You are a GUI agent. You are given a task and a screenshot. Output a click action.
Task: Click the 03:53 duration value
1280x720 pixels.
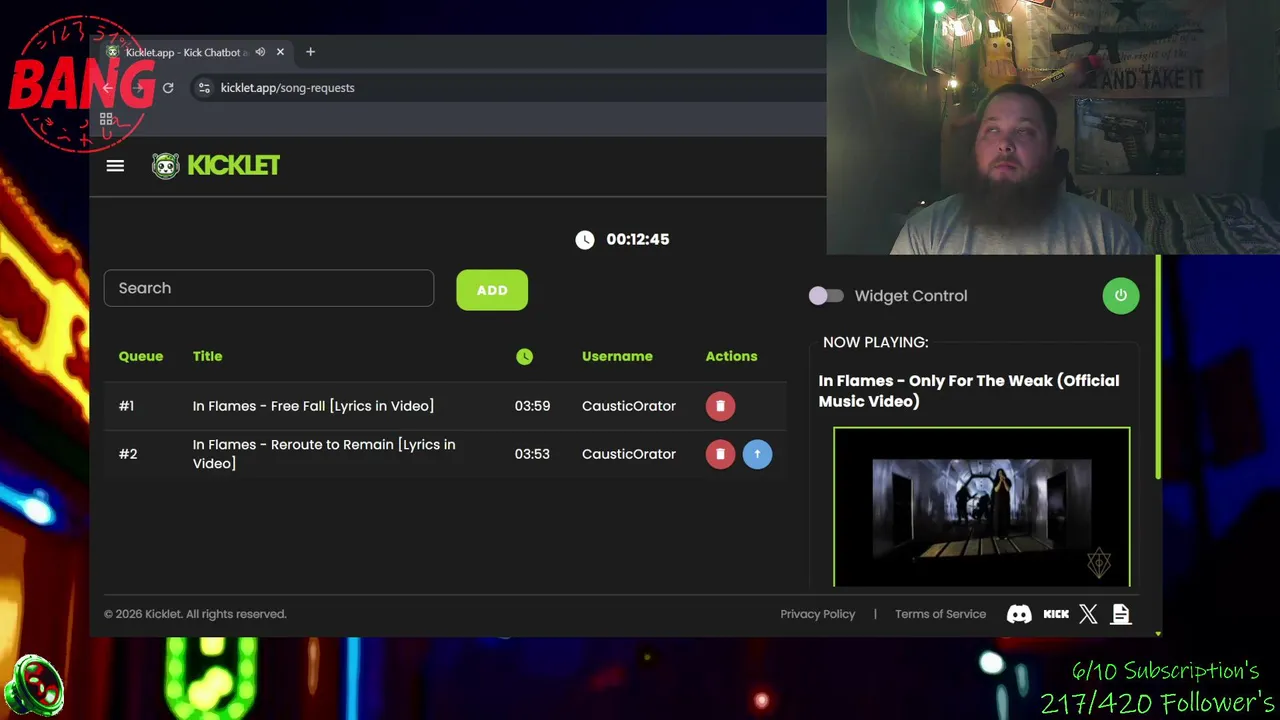[x=532, y=454]
